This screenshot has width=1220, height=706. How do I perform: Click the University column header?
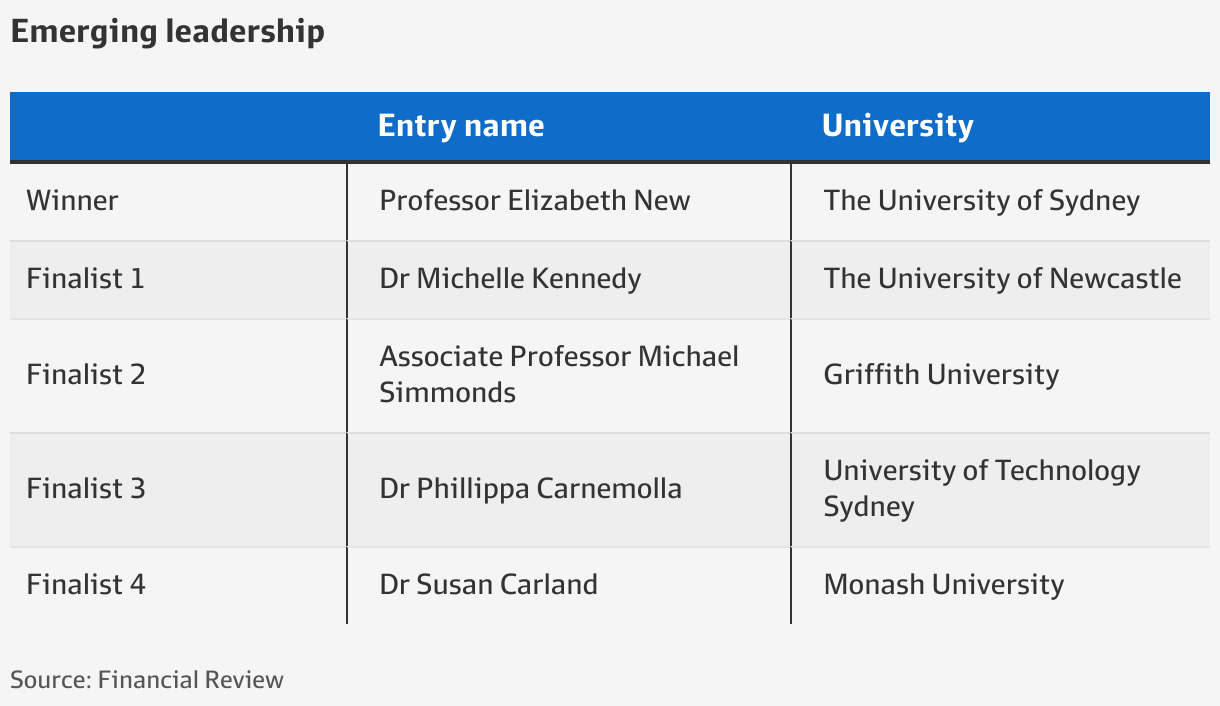pyautogui.click(x=897, y=125)
